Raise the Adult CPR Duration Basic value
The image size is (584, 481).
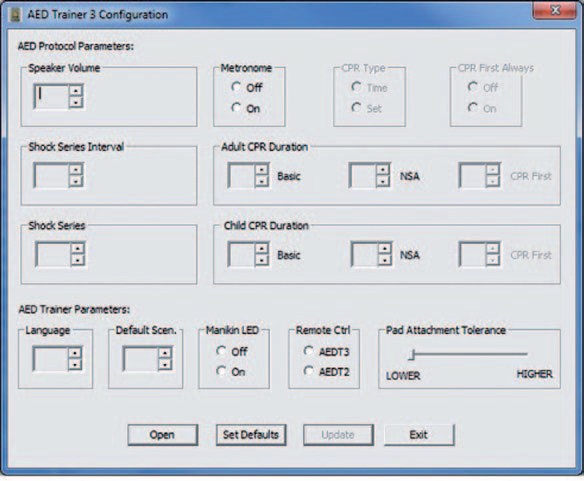261,170
